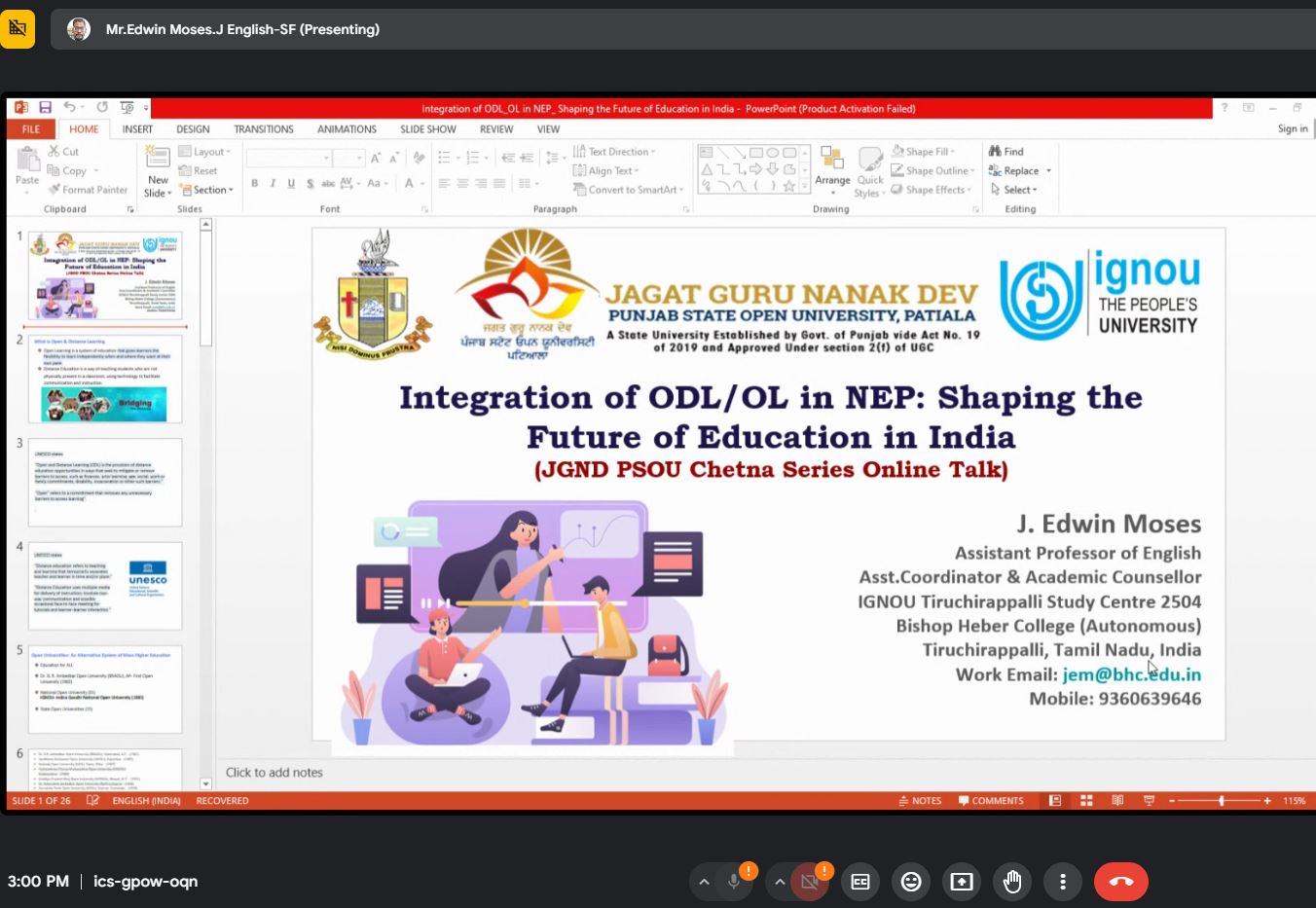Cut the selection using the Cut command

pyautogui.click(x=63, y=152)
